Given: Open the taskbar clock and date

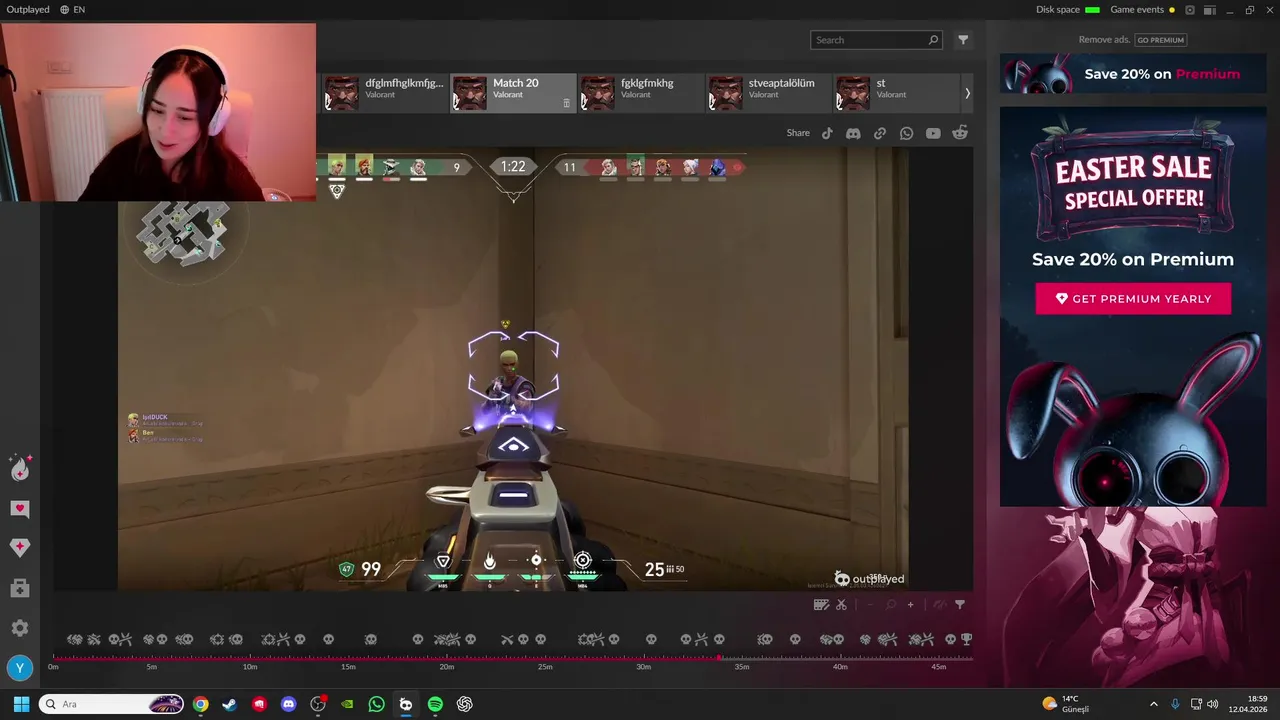Looking at the screenshot, I should tap(1248, 704).
